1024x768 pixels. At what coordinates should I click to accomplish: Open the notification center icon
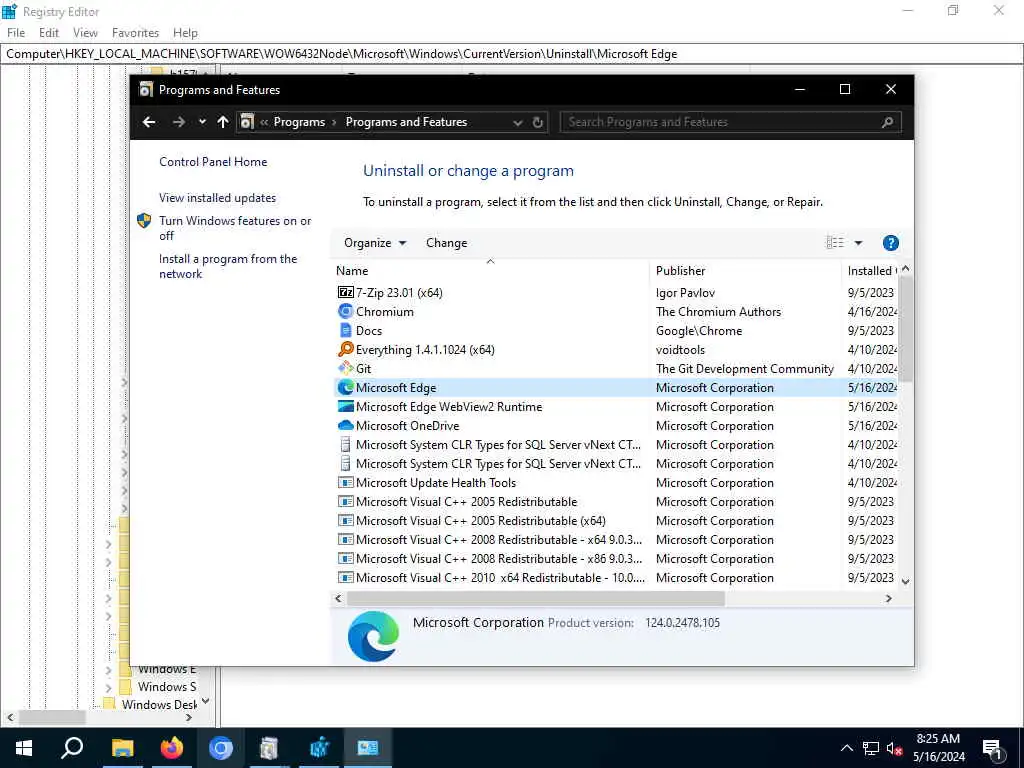coord(993,750)
